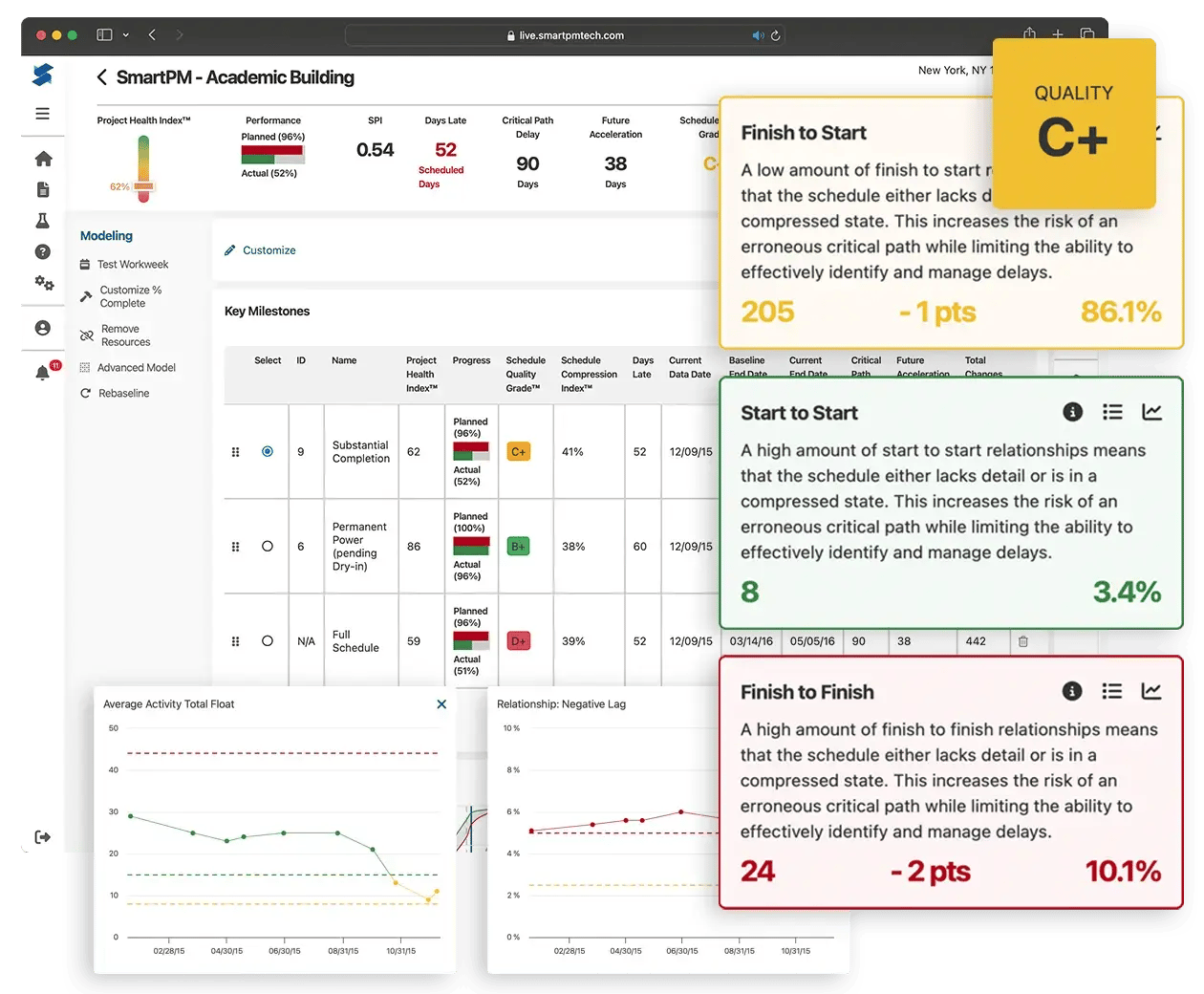Toggle the browser sidebar panel icon
This screenshot has height=994, width=1204.
pos(104,34)
